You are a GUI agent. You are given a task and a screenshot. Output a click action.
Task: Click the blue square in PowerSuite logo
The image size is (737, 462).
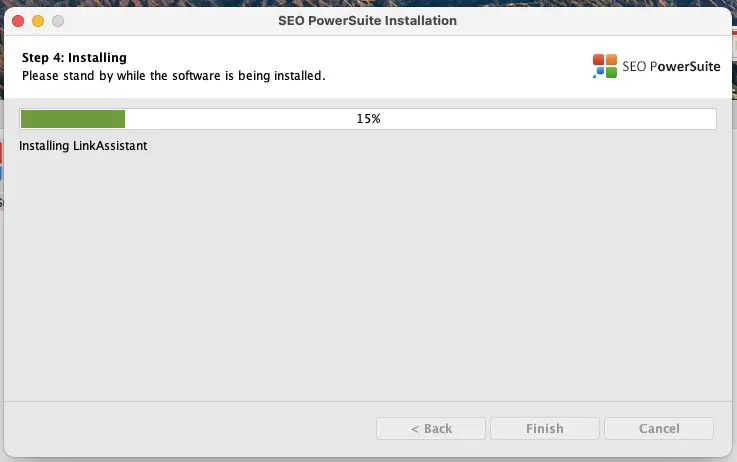598,72
